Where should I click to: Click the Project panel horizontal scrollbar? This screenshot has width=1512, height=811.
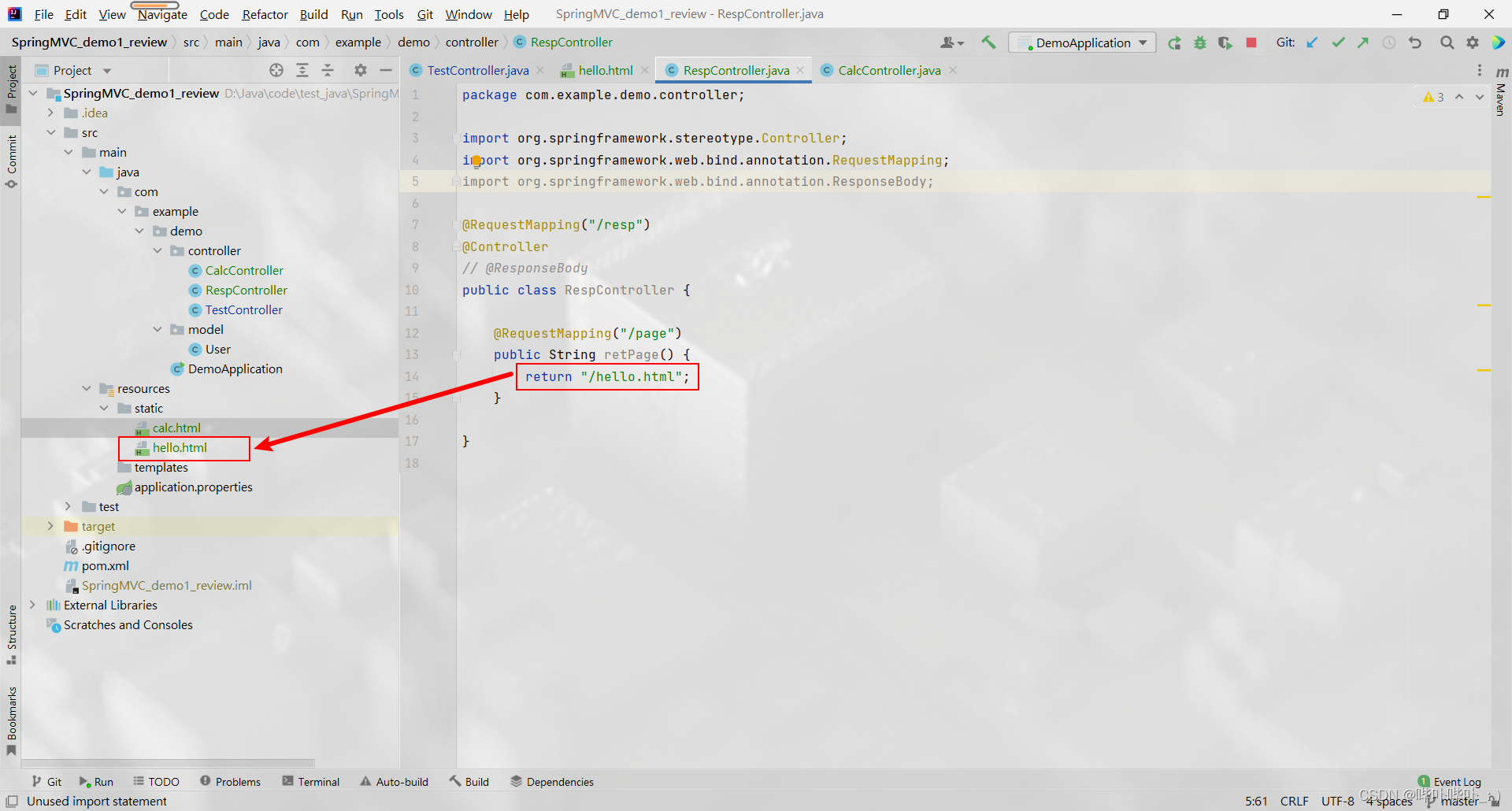(x=168, y=763)
